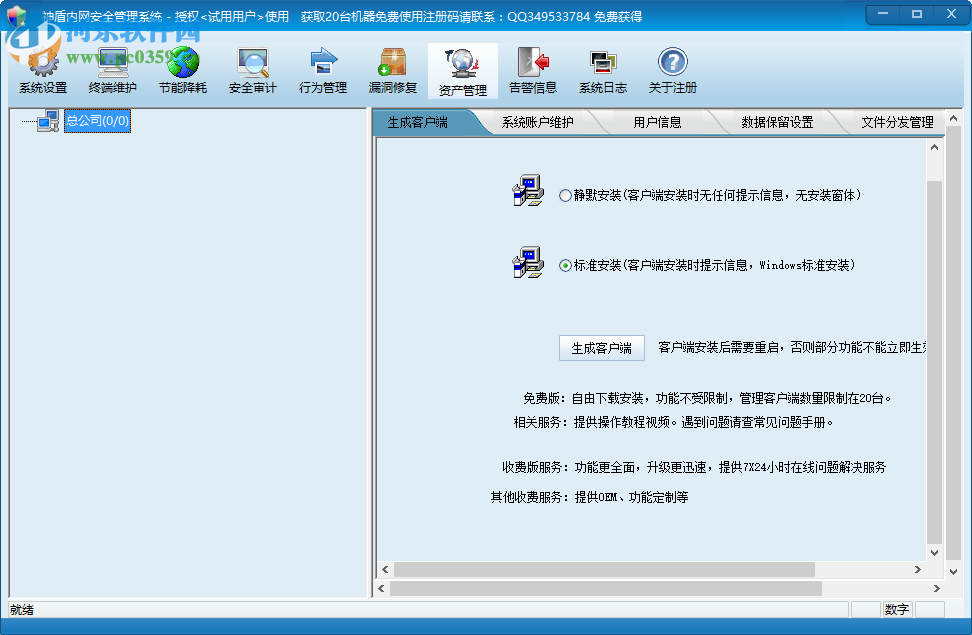Image resolution: width=972 pixels, height=635 pixels.
Task: Open the 数据保留设置 tab
Action: (x=779, y=122)
